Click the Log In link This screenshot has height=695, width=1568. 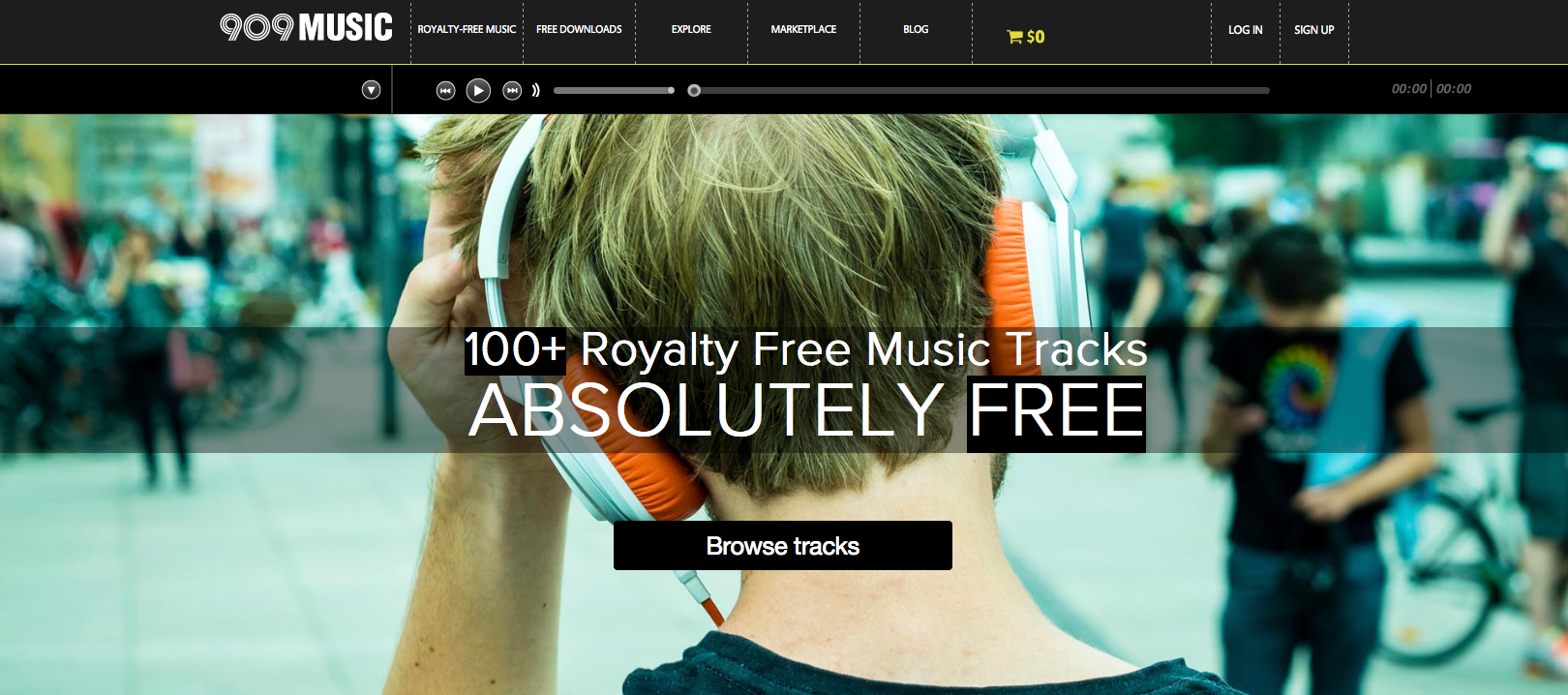click(1246, 30)
